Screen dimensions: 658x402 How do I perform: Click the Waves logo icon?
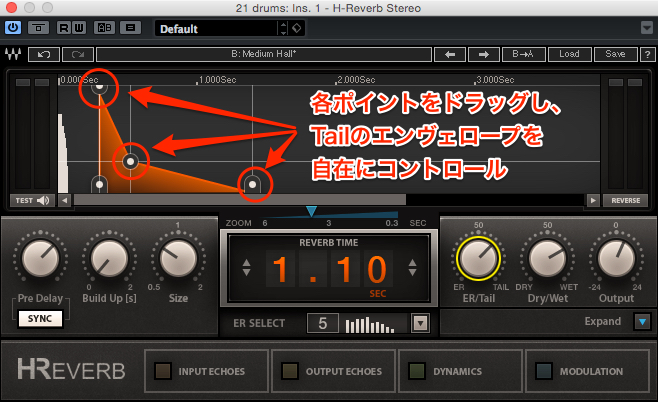[13, 54]
